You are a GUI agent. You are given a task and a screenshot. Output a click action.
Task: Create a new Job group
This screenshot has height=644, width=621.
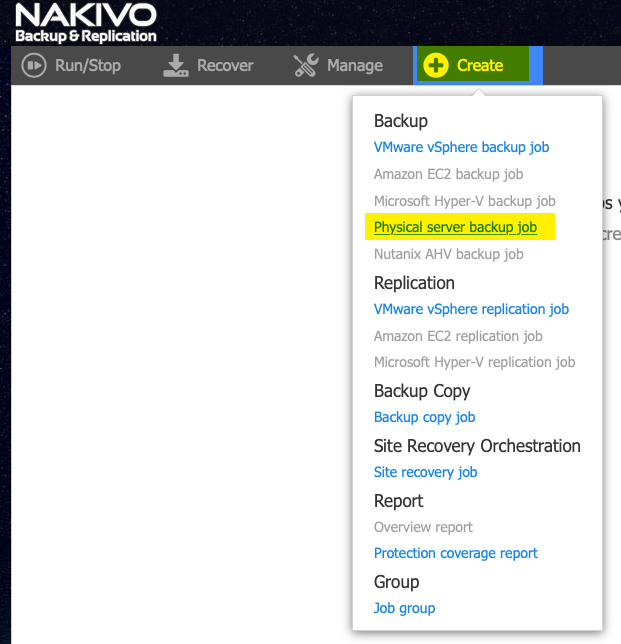pyautogui.click(x=404, y=608)
